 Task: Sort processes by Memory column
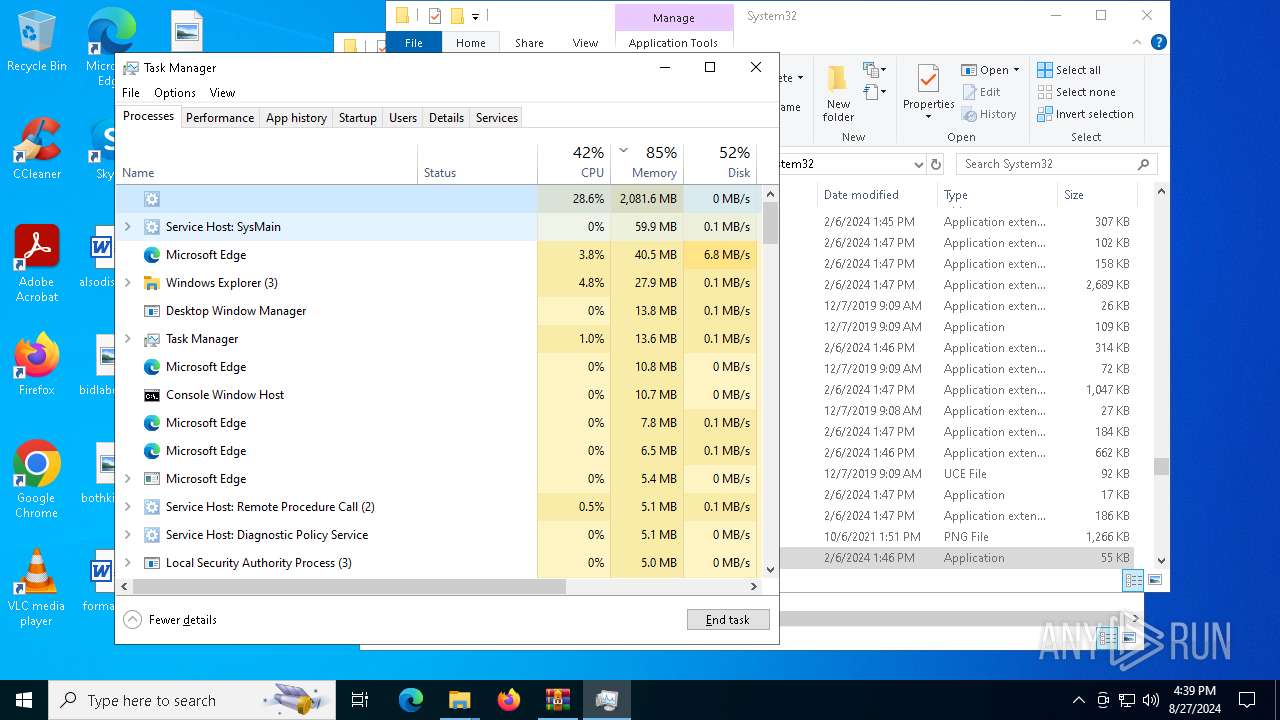647,163
